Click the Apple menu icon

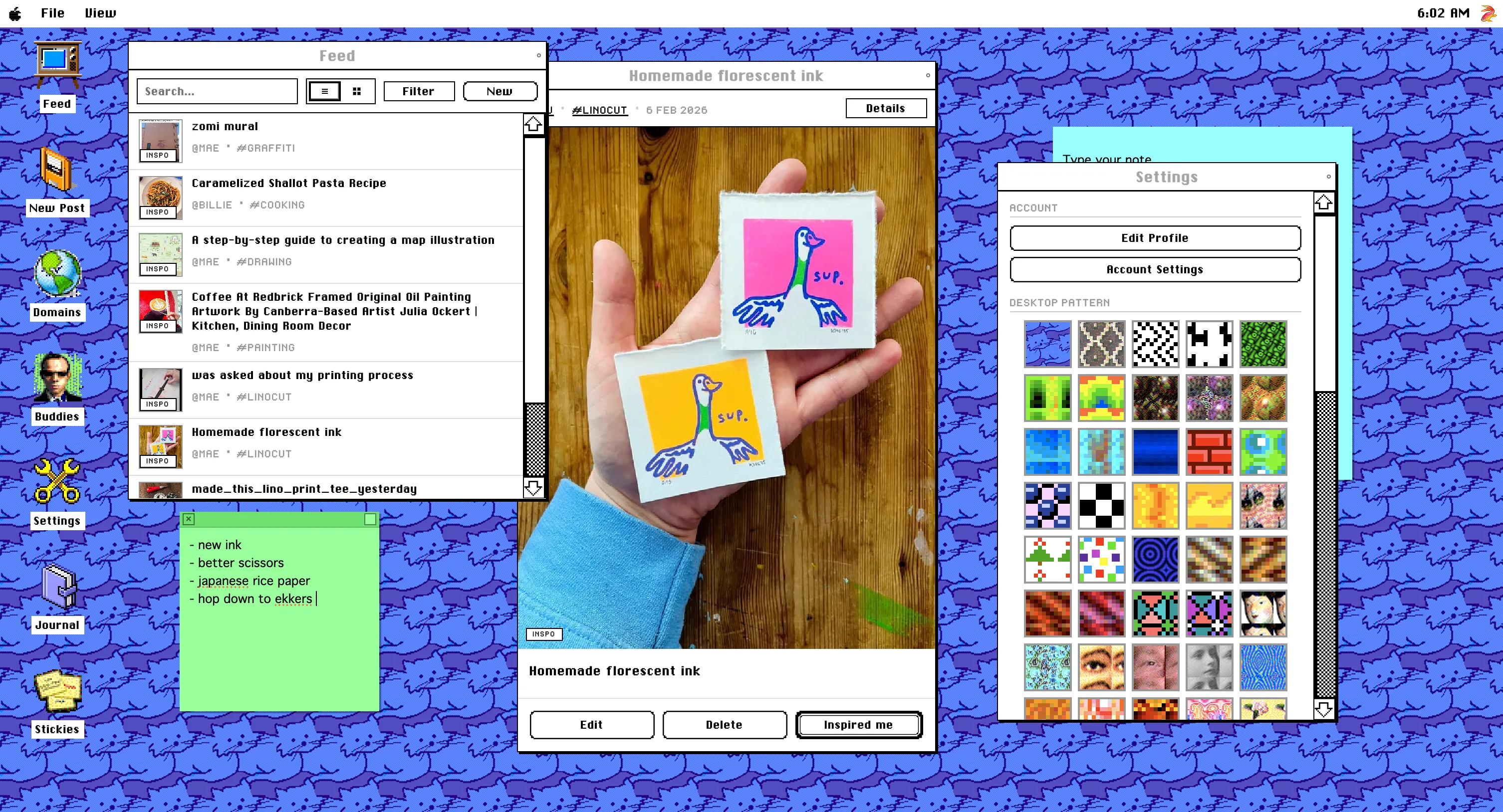[15, 13]
